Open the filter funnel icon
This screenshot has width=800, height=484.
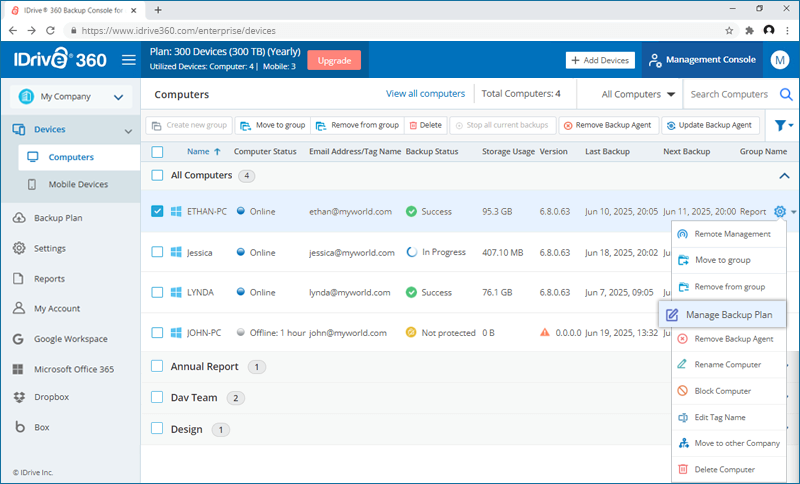point(780,126)
